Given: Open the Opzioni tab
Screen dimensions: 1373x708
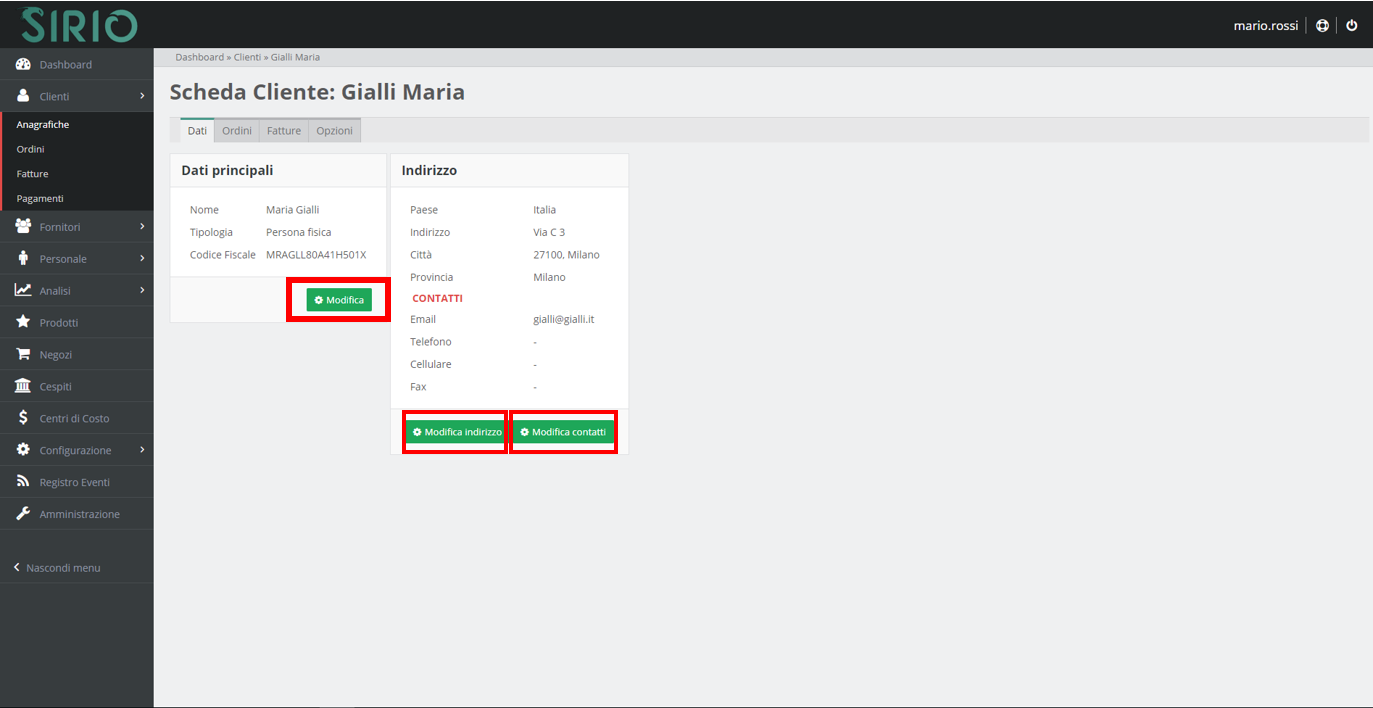Looking at the screenshot, I should click(x=334, y=130).
